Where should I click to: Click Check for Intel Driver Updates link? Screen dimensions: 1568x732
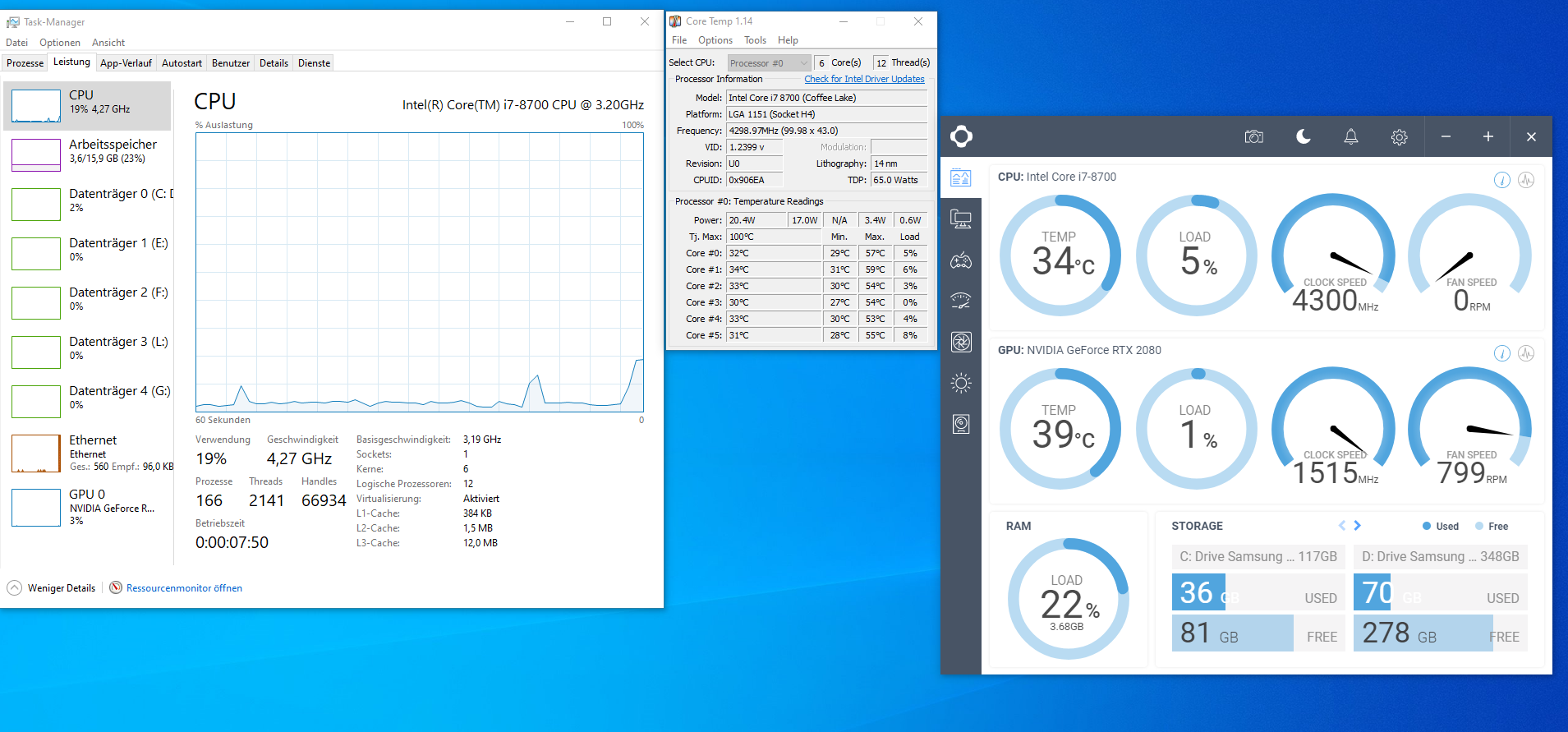864,79
